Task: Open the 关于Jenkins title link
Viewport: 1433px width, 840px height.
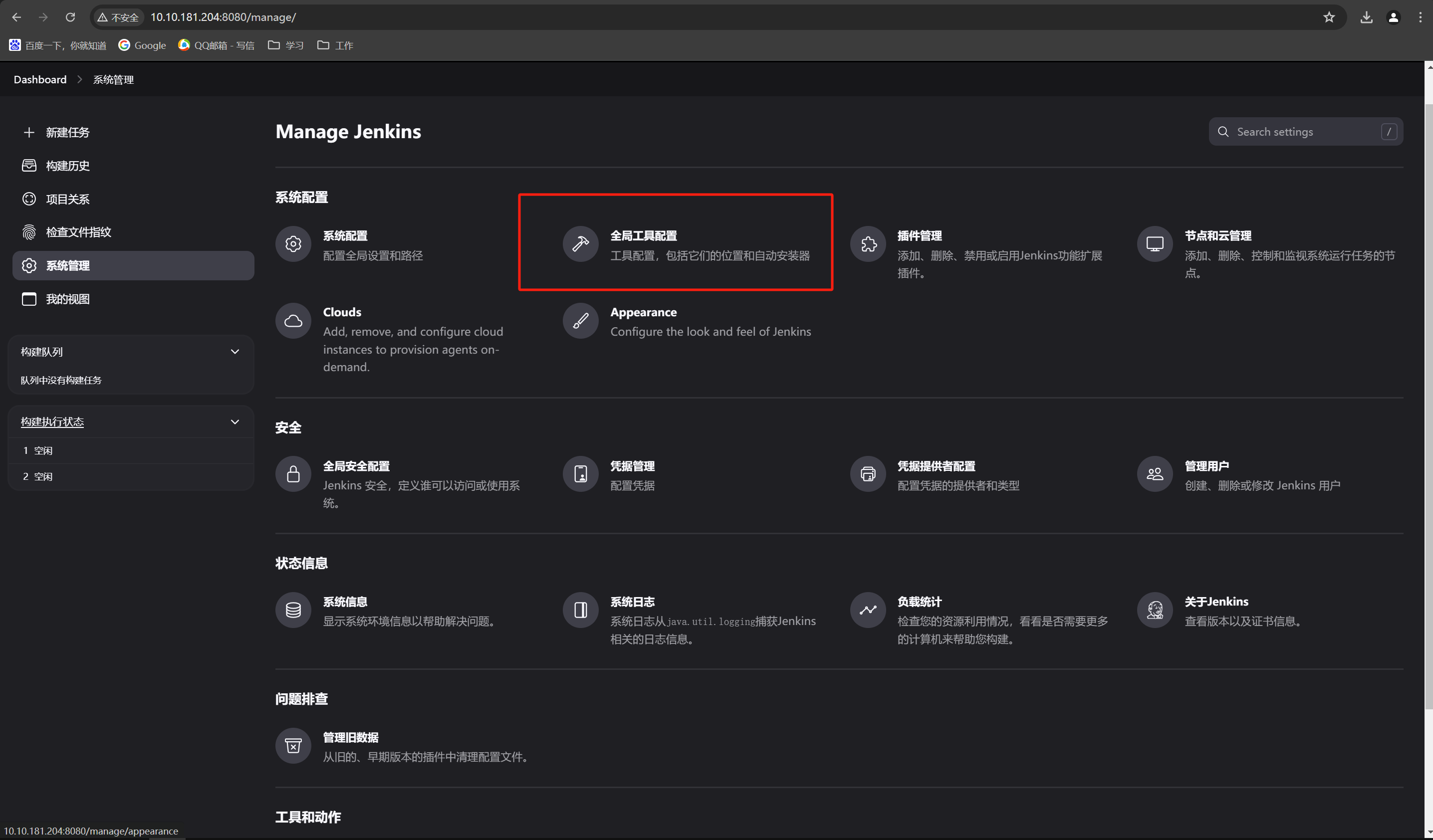Action: (x=1216, y=601)
